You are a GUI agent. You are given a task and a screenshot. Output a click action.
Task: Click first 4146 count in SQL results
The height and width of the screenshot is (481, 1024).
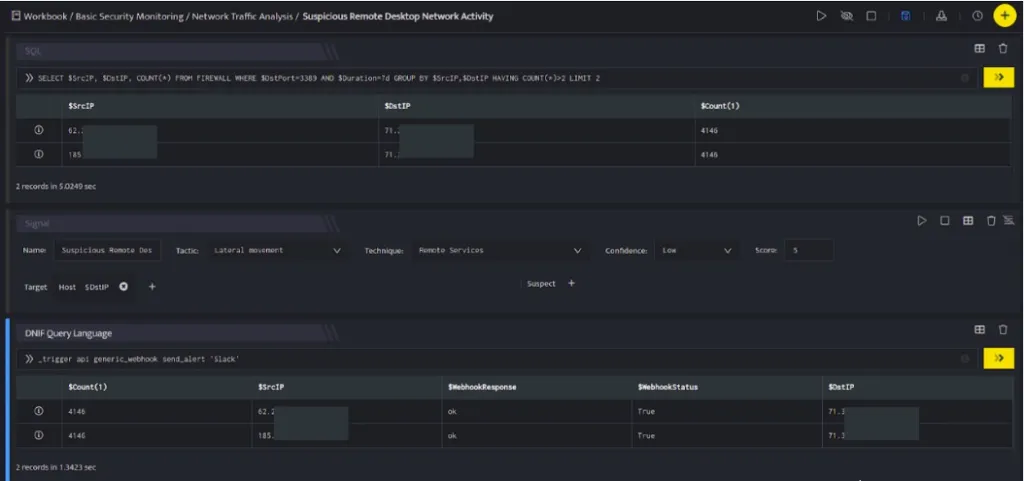coord(709,131)
